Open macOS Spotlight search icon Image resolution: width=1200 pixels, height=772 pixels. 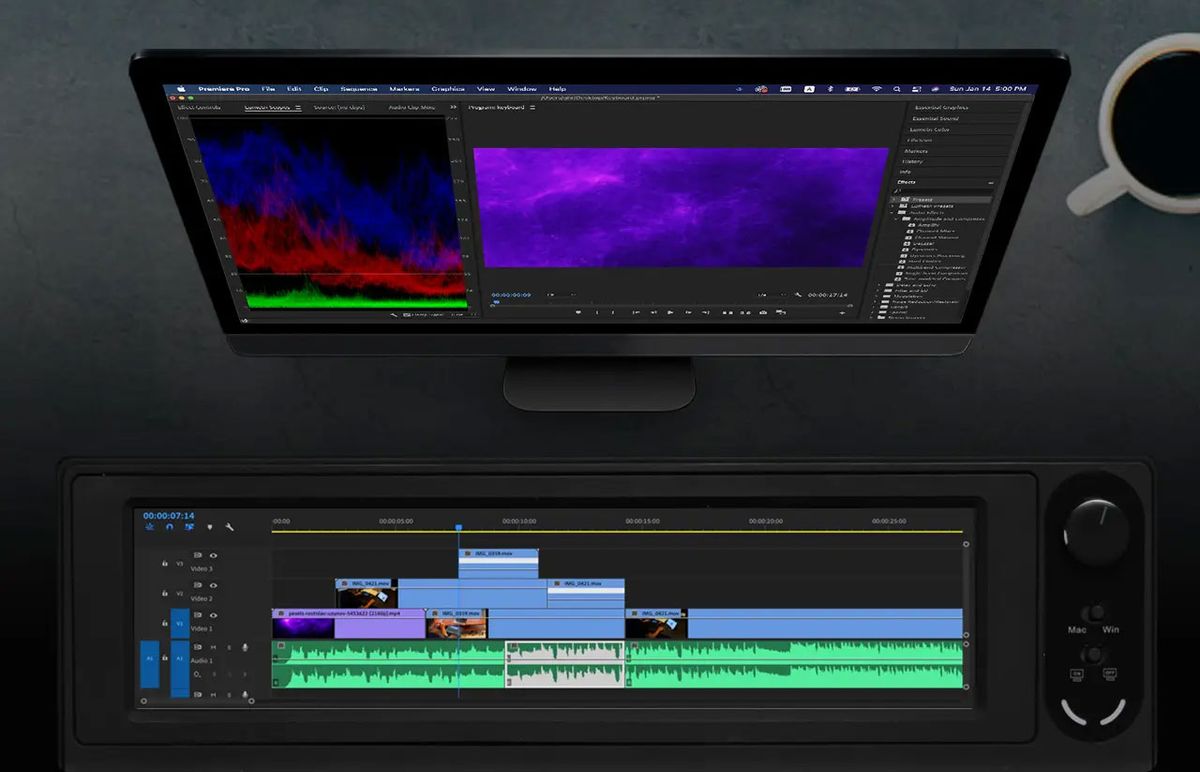click(x=897, y=89)
